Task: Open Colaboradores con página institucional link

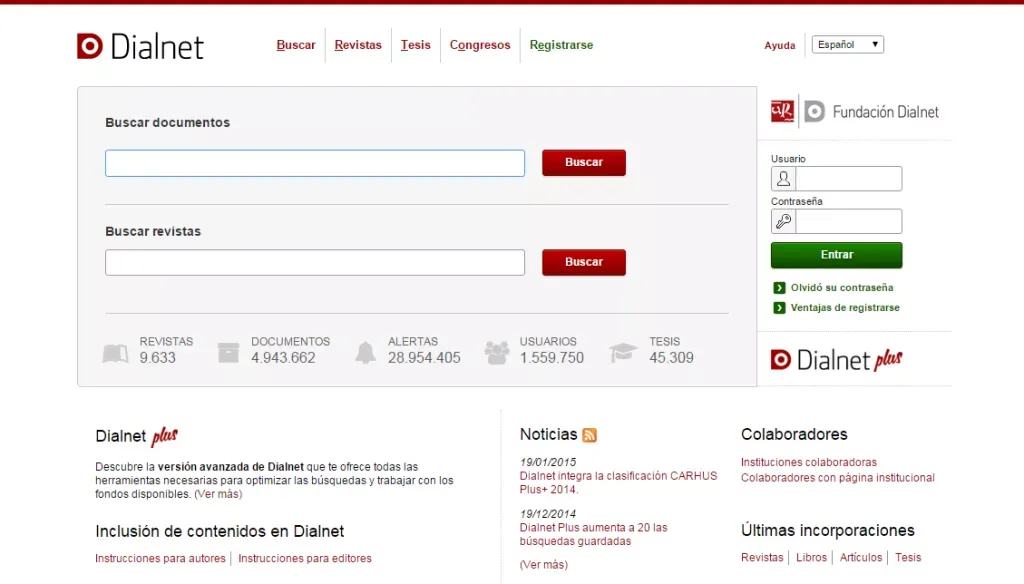Action: [x=837, y=478]
